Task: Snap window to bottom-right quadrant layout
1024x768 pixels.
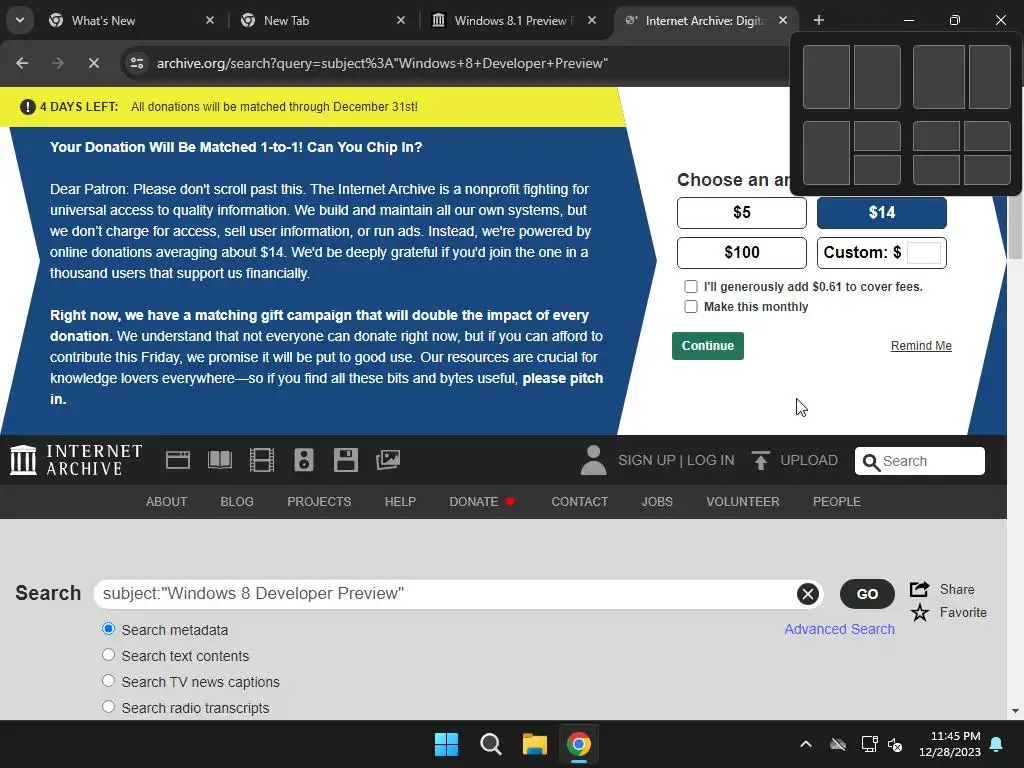Action: coord(987,170)
